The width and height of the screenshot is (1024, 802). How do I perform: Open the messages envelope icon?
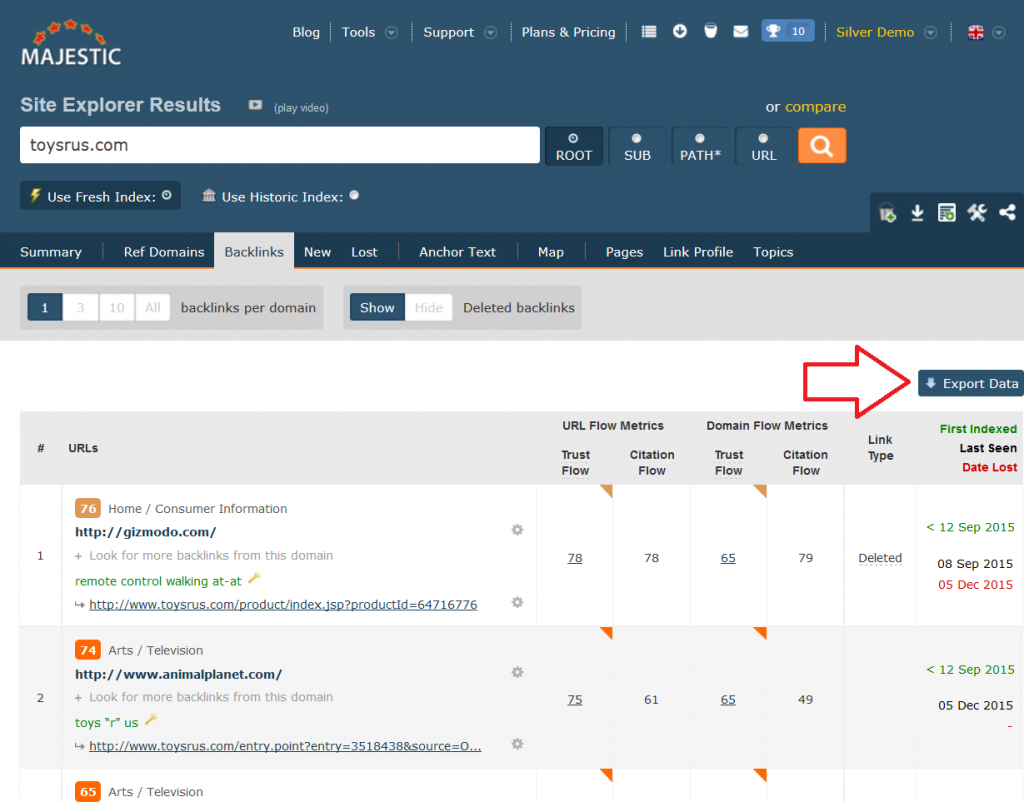pyautogui.click(x=741, y=31)
